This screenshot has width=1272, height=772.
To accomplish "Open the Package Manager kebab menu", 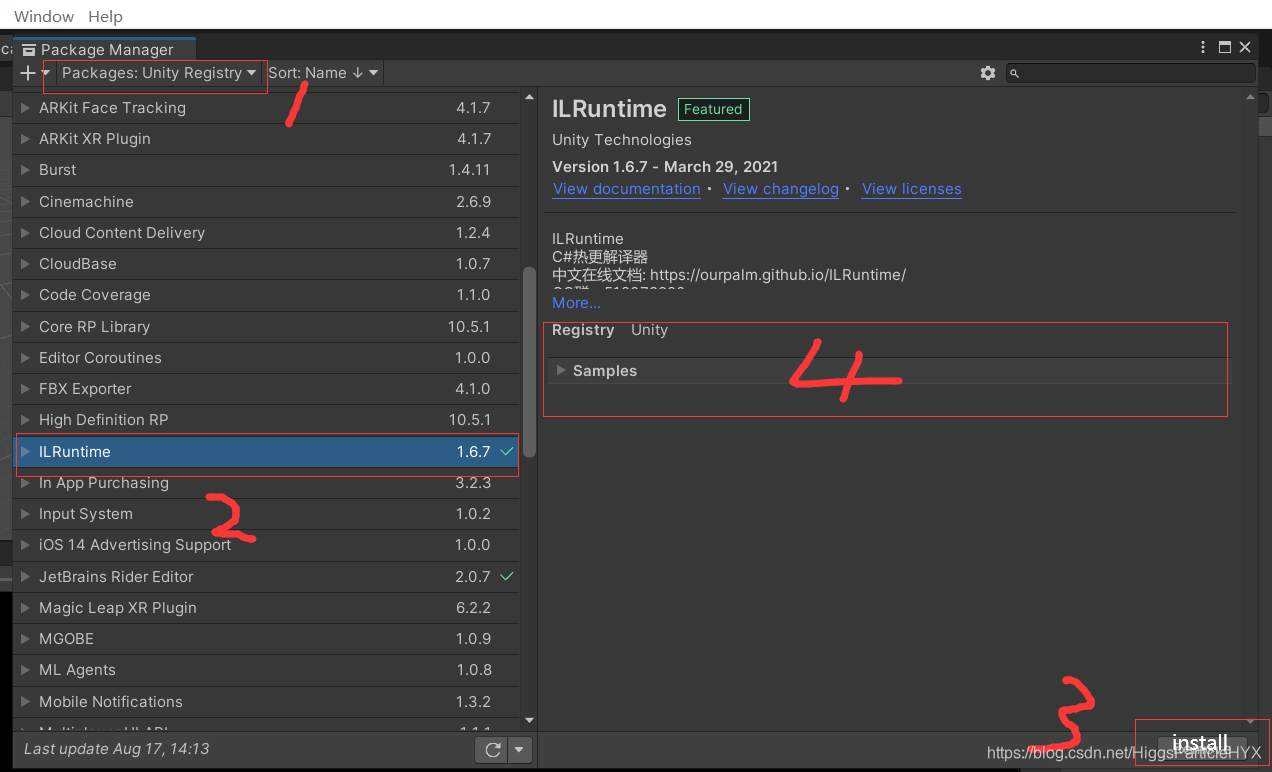I will (x=1204, y=47).
